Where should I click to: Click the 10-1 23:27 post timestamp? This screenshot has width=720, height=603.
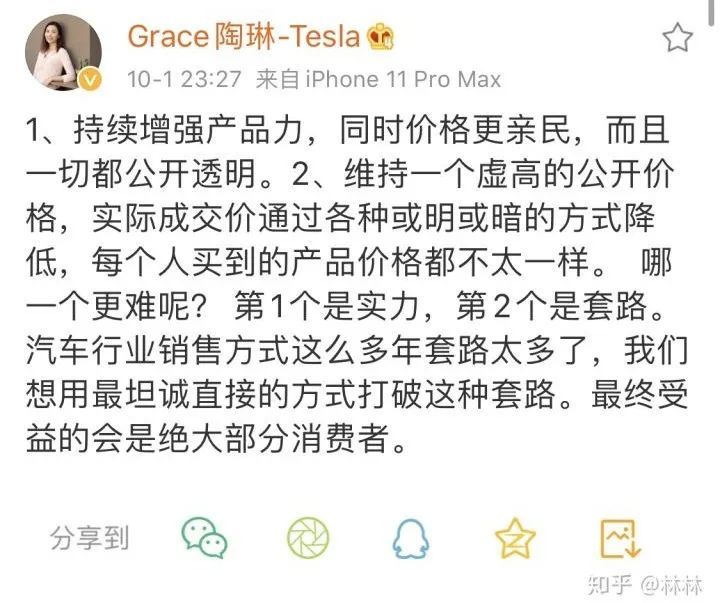[183, 78]
